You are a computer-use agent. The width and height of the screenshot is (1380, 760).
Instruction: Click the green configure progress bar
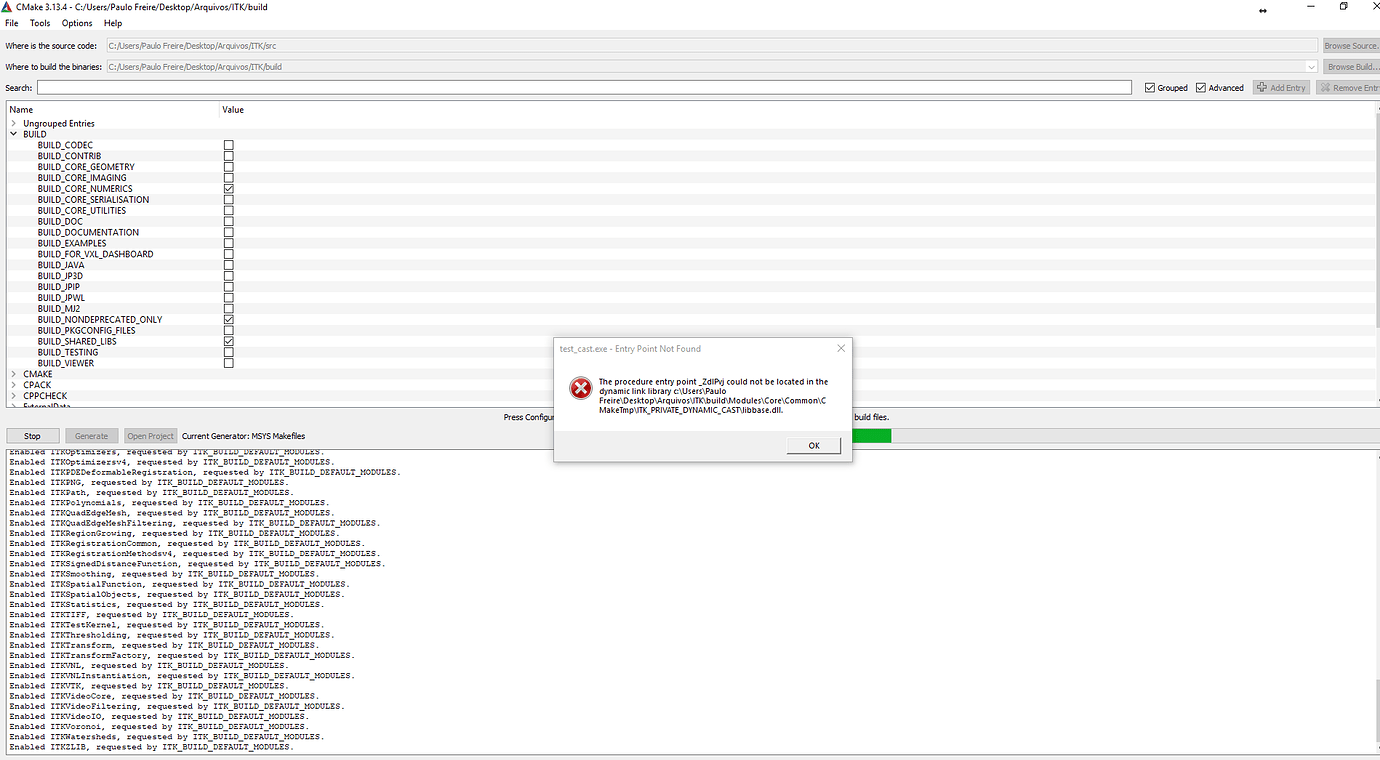coord(872,436)
